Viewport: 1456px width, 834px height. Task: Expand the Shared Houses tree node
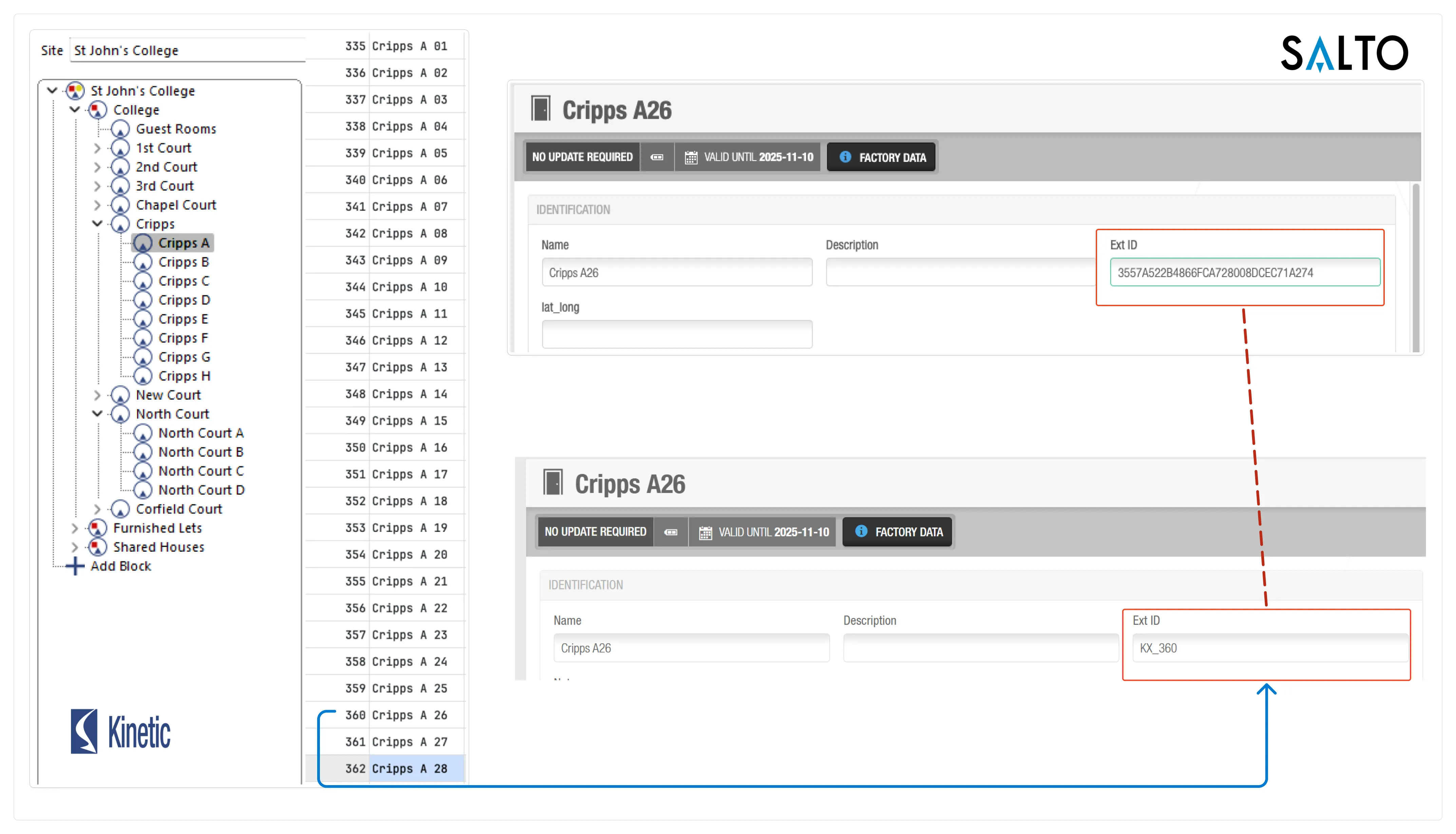[x=74, y=547]
